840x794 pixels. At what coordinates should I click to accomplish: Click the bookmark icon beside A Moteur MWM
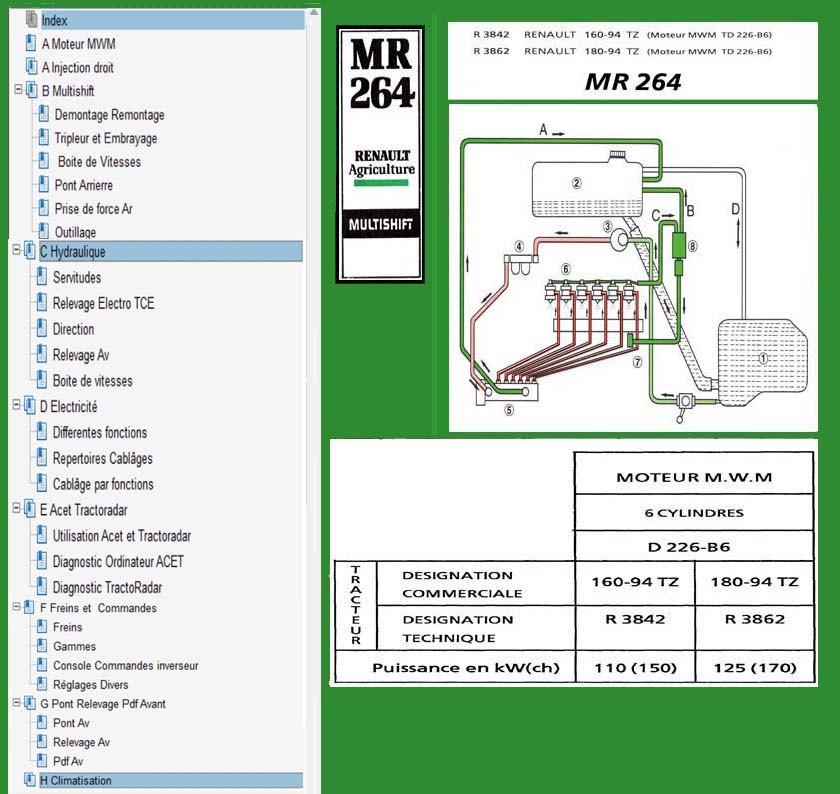coord(31,43)
